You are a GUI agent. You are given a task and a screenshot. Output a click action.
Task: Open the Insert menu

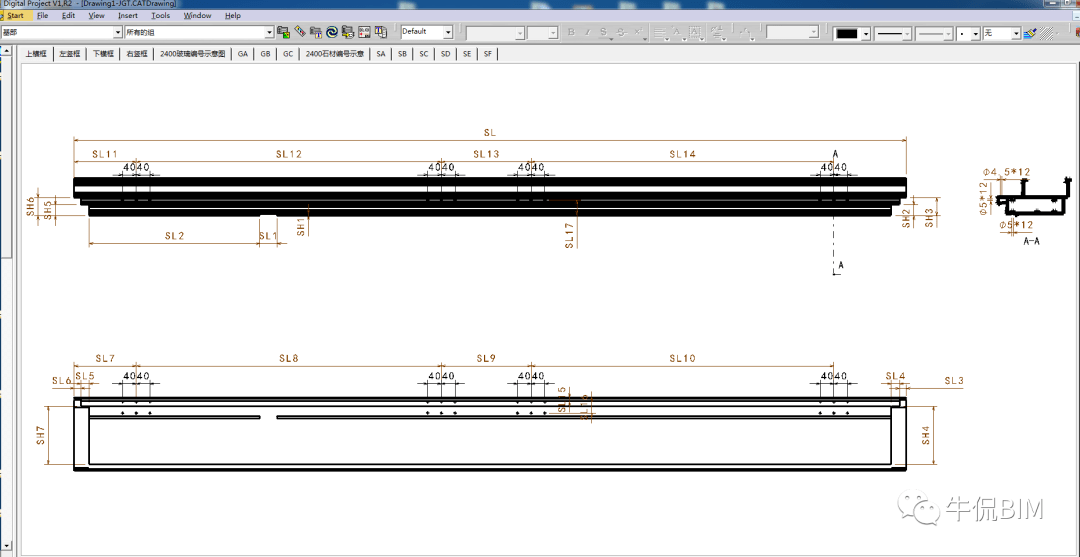[127, 15]
